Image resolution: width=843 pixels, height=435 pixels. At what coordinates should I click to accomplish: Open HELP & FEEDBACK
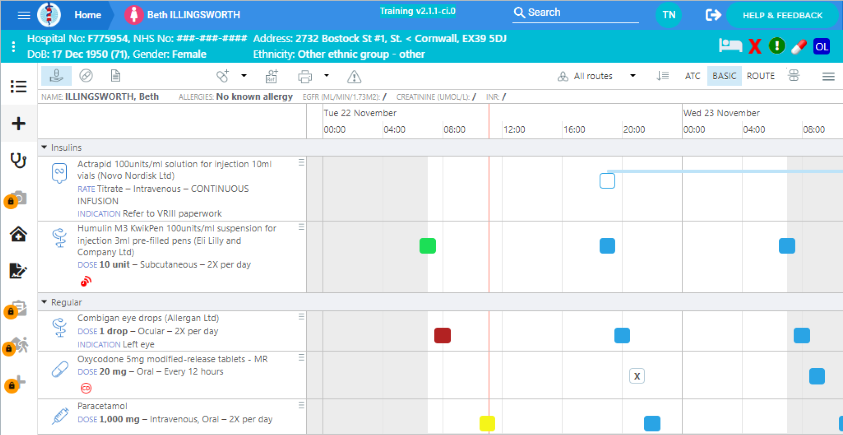pyautogui.click(x=782, y=15)
